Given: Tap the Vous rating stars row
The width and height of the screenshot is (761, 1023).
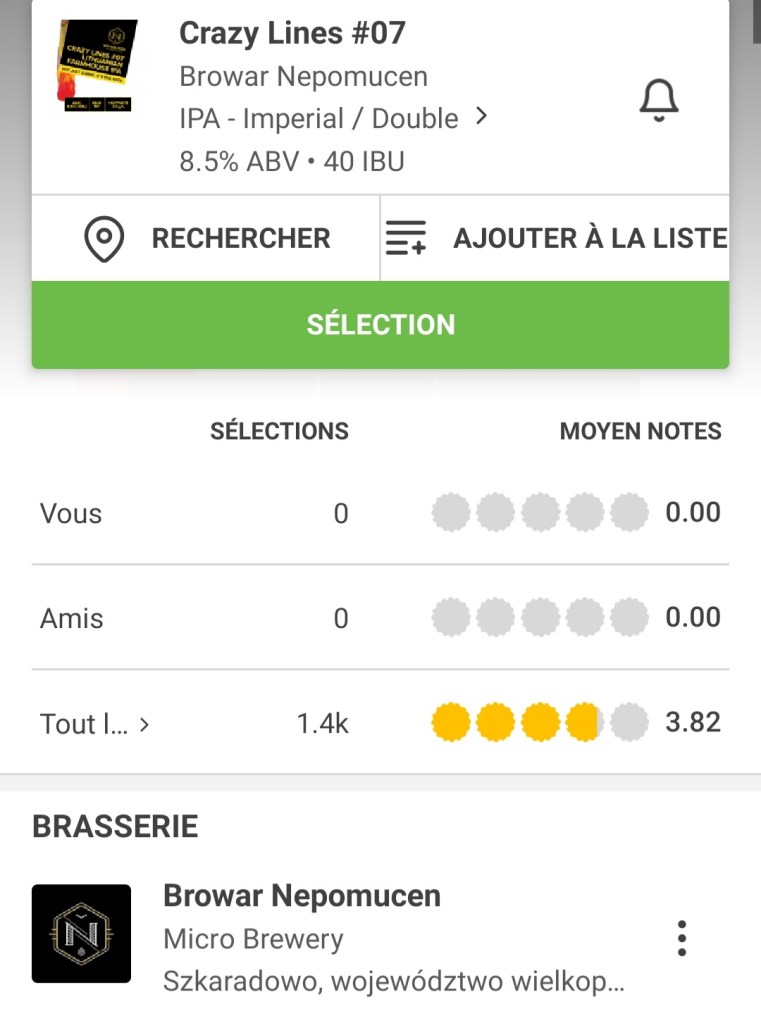Looking at the screenshot, I should (x=539, y=513).
